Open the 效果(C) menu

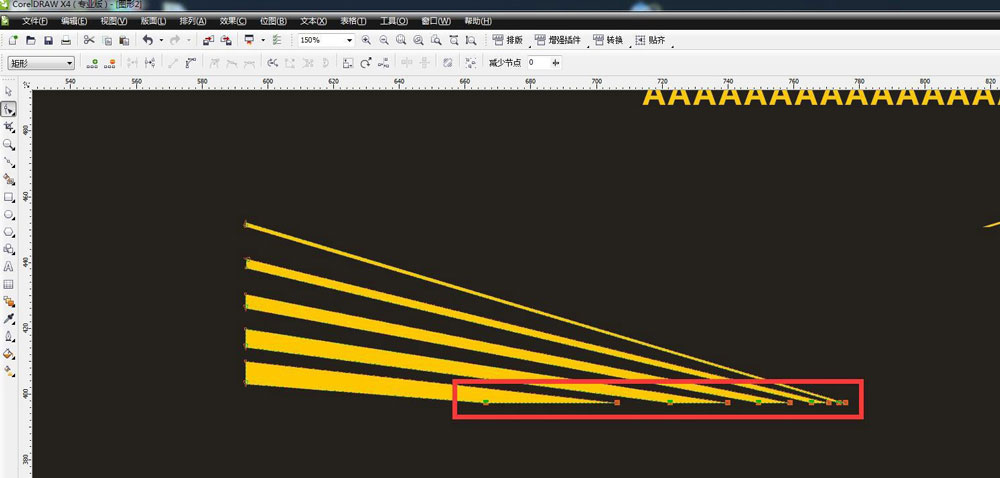tap(233, 21)
